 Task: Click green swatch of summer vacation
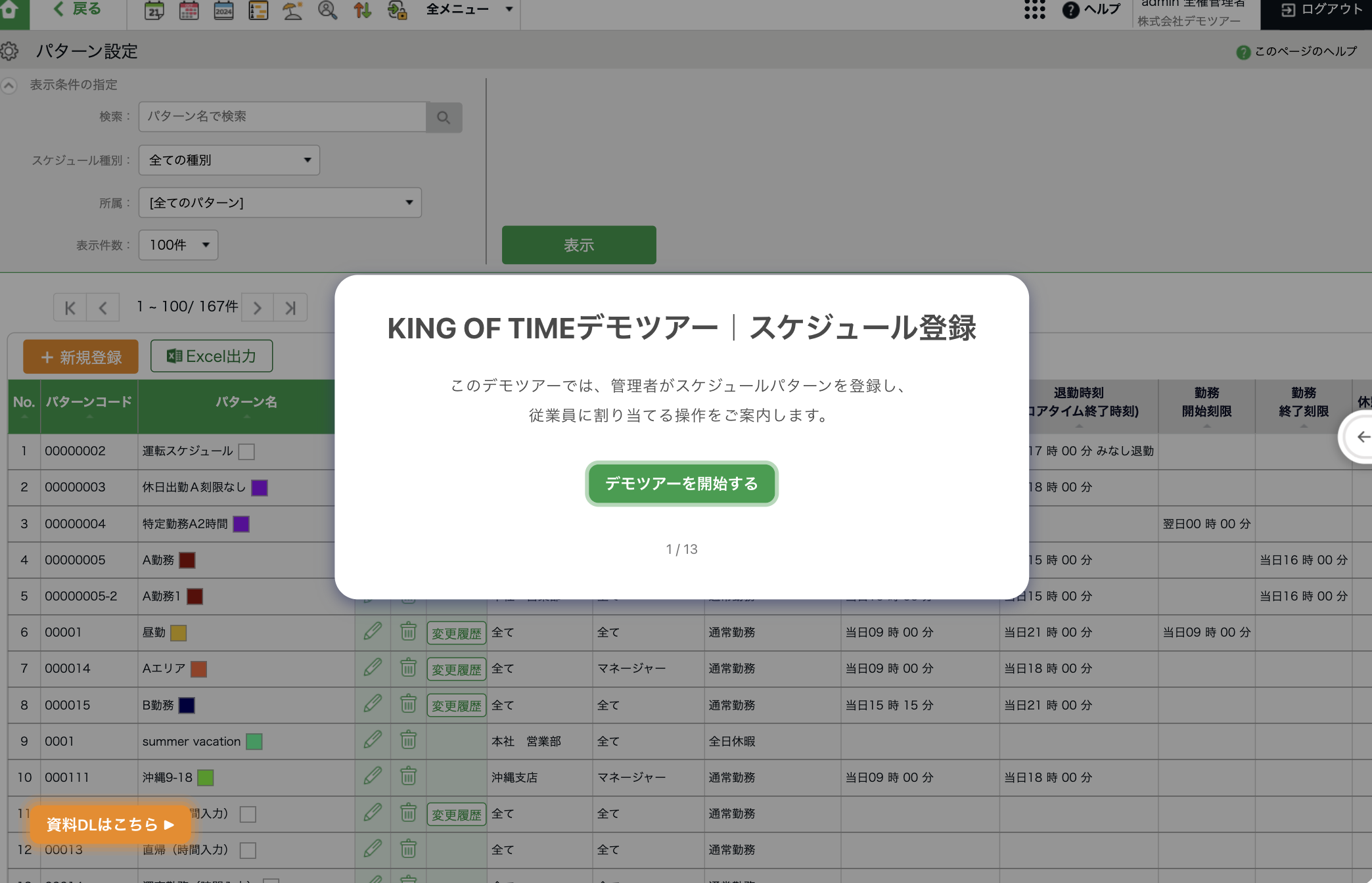coord(254,742)
